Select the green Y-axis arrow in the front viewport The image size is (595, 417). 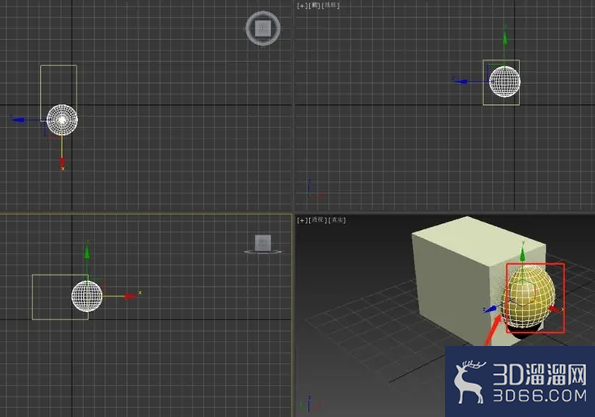[505, 38]
